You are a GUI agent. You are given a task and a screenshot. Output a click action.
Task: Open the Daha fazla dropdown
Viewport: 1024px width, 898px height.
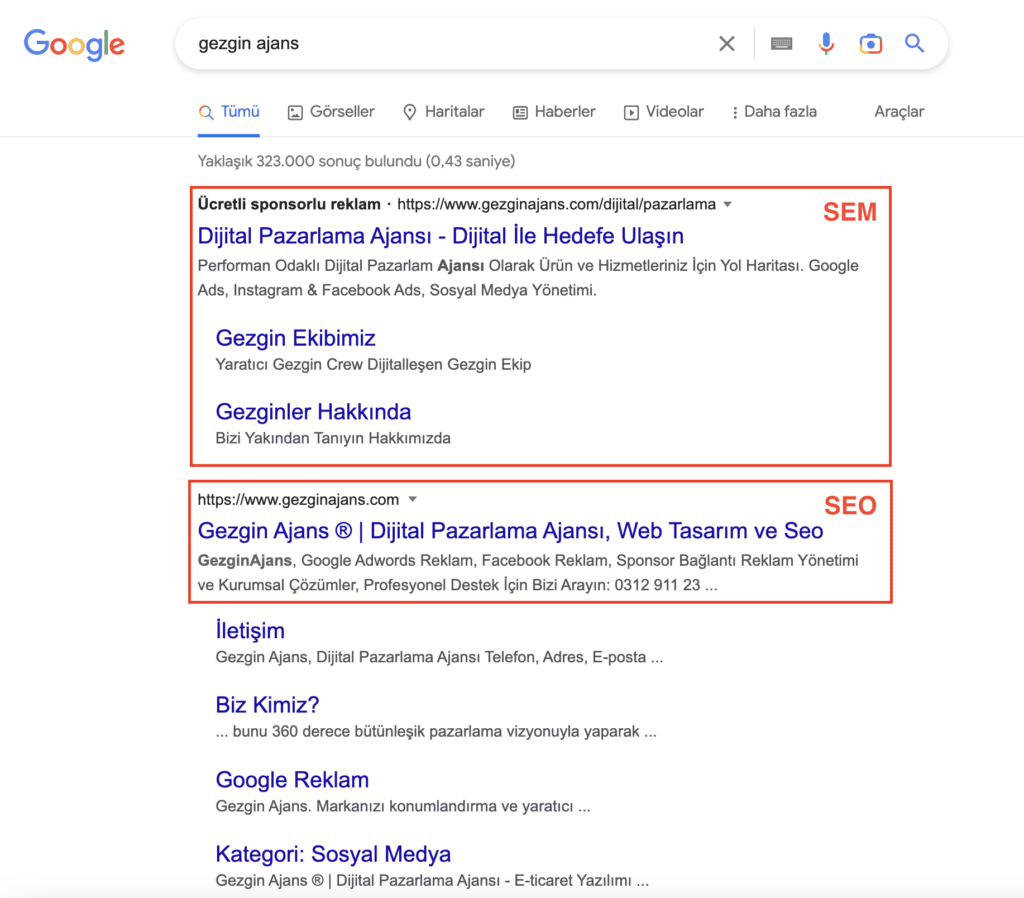(x=774, y=112)
